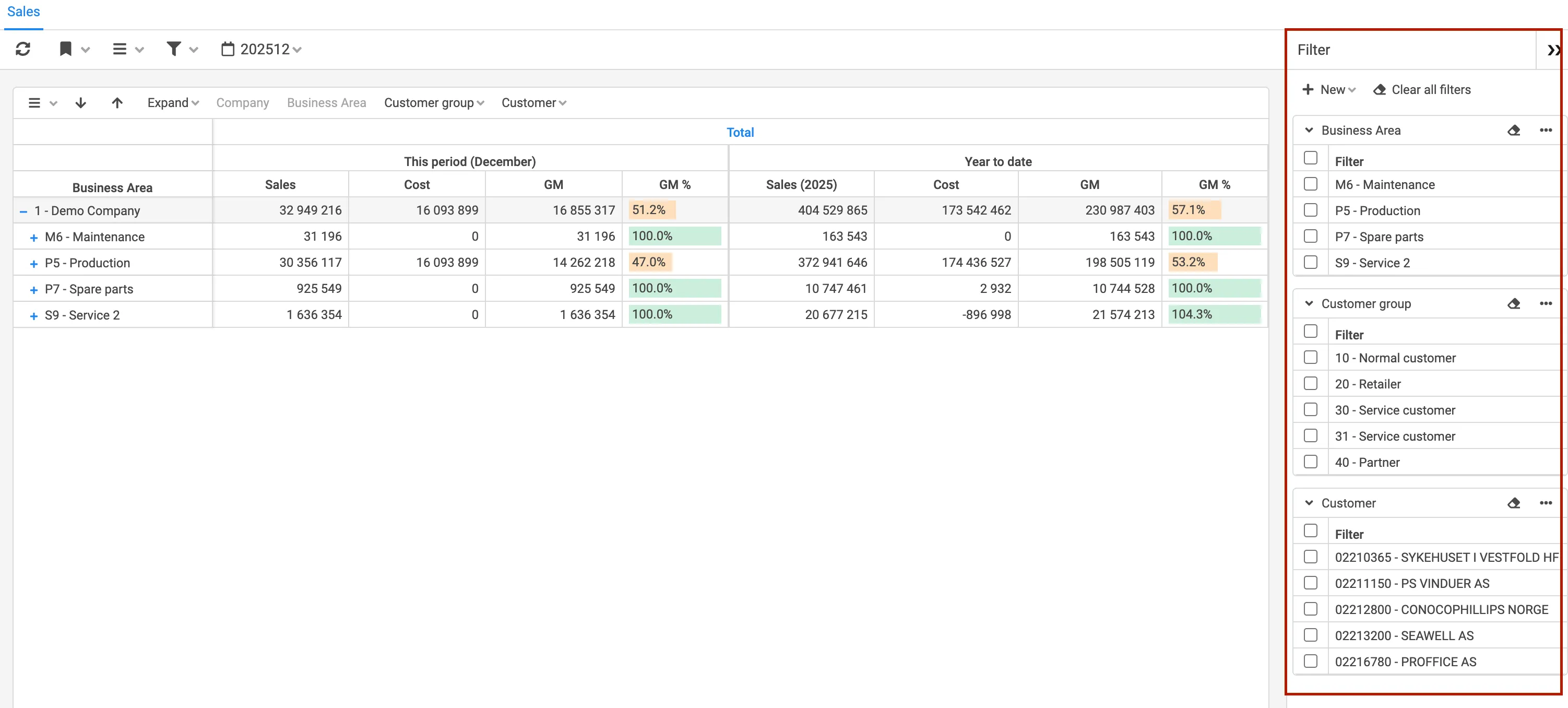Screen dimensions: 1568x708
Task: Click the sort descending arrow above the table
Action: (81, 102)
